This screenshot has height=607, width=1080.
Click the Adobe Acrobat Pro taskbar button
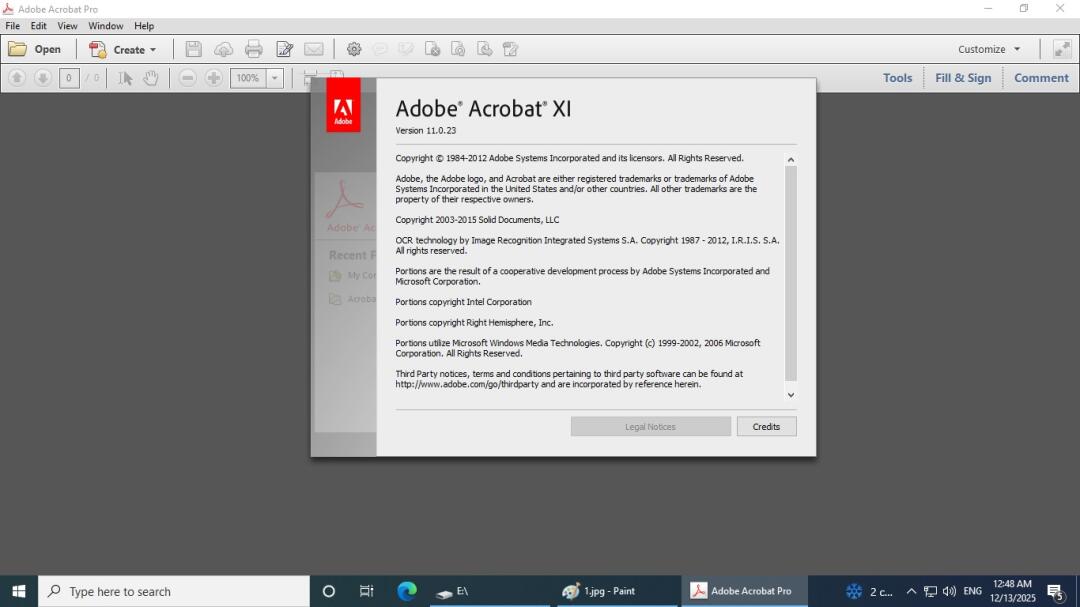click(744, 591)
